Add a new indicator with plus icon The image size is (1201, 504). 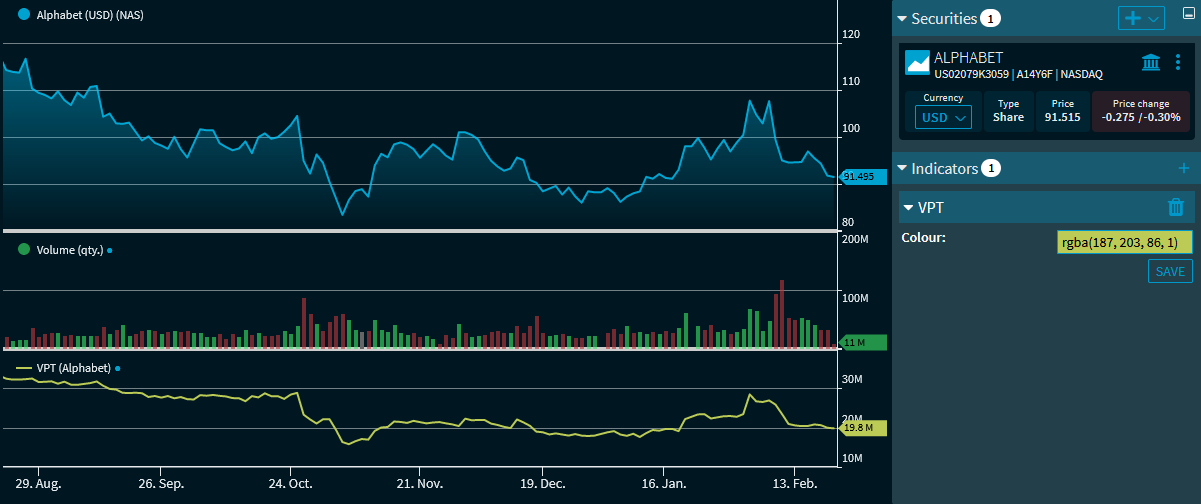[x=1183, y=169]
